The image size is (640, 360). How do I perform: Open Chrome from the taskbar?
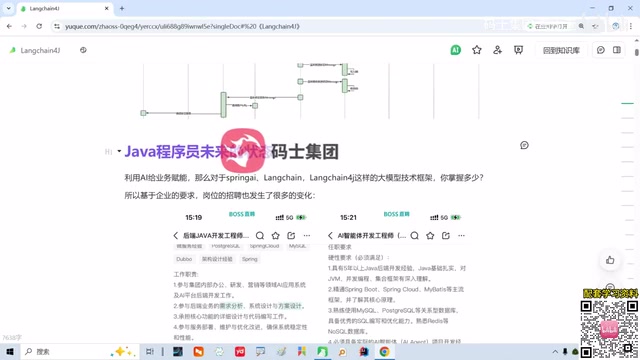tap(384, 351)
